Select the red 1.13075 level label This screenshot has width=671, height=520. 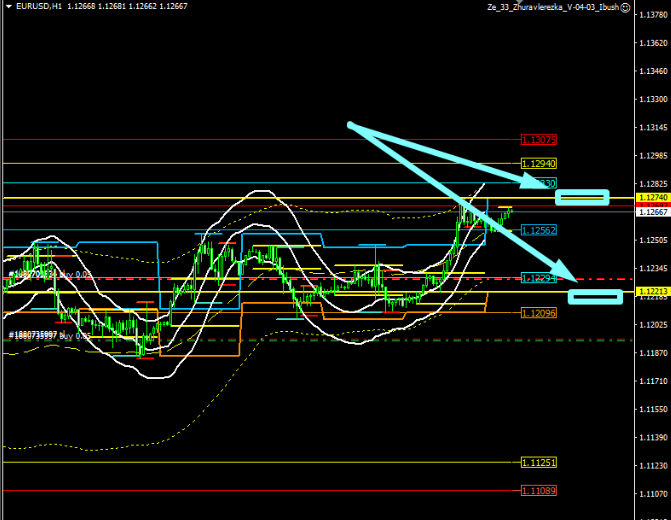click(x=539, y=140)
